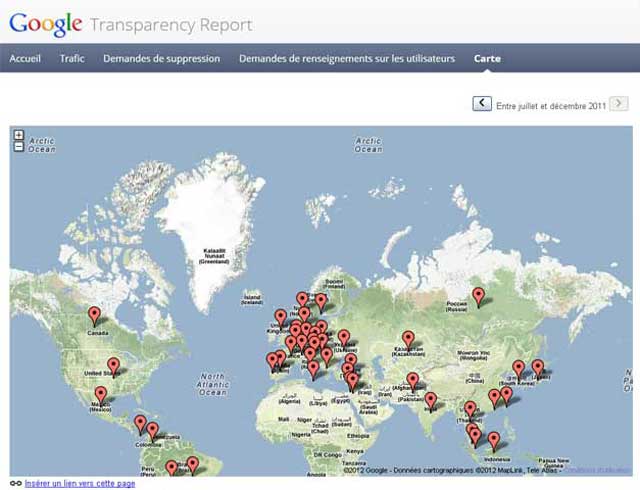This screenshot has height=490, width=640.
Task: Click the map pin over United States
Action: (113, 366)
